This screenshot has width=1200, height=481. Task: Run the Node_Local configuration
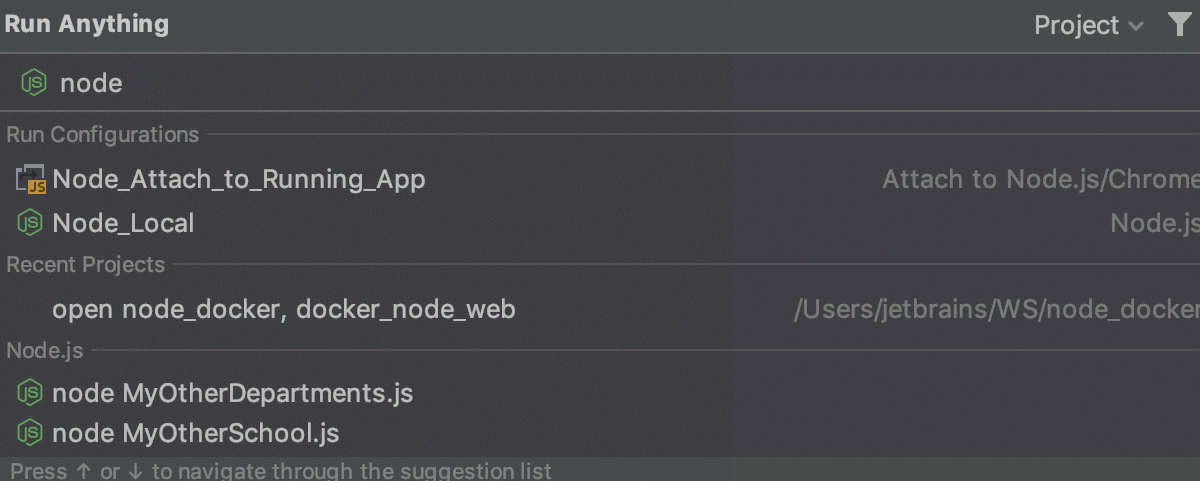pos(123,223)
